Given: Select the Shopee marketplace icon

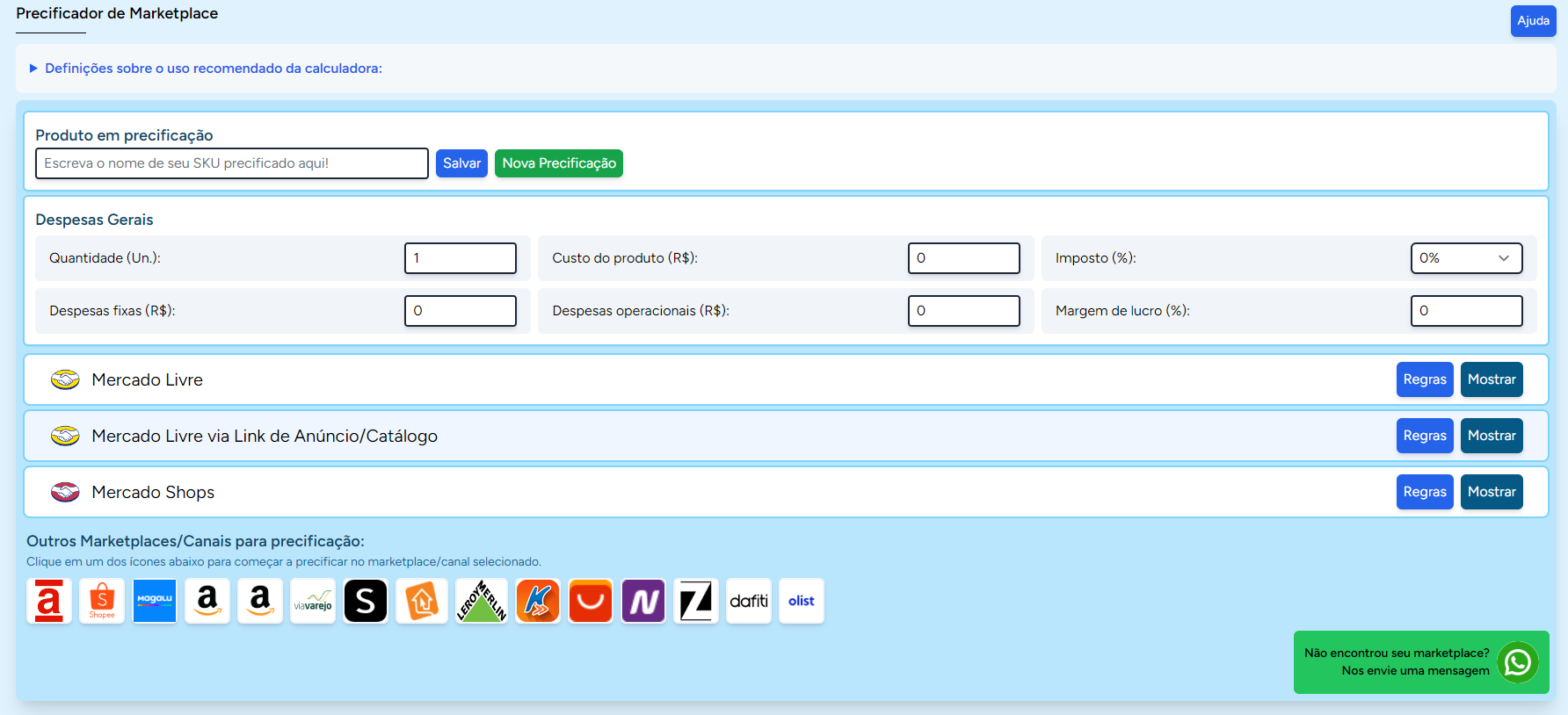Looking at the screenshot, I should 102,601.
